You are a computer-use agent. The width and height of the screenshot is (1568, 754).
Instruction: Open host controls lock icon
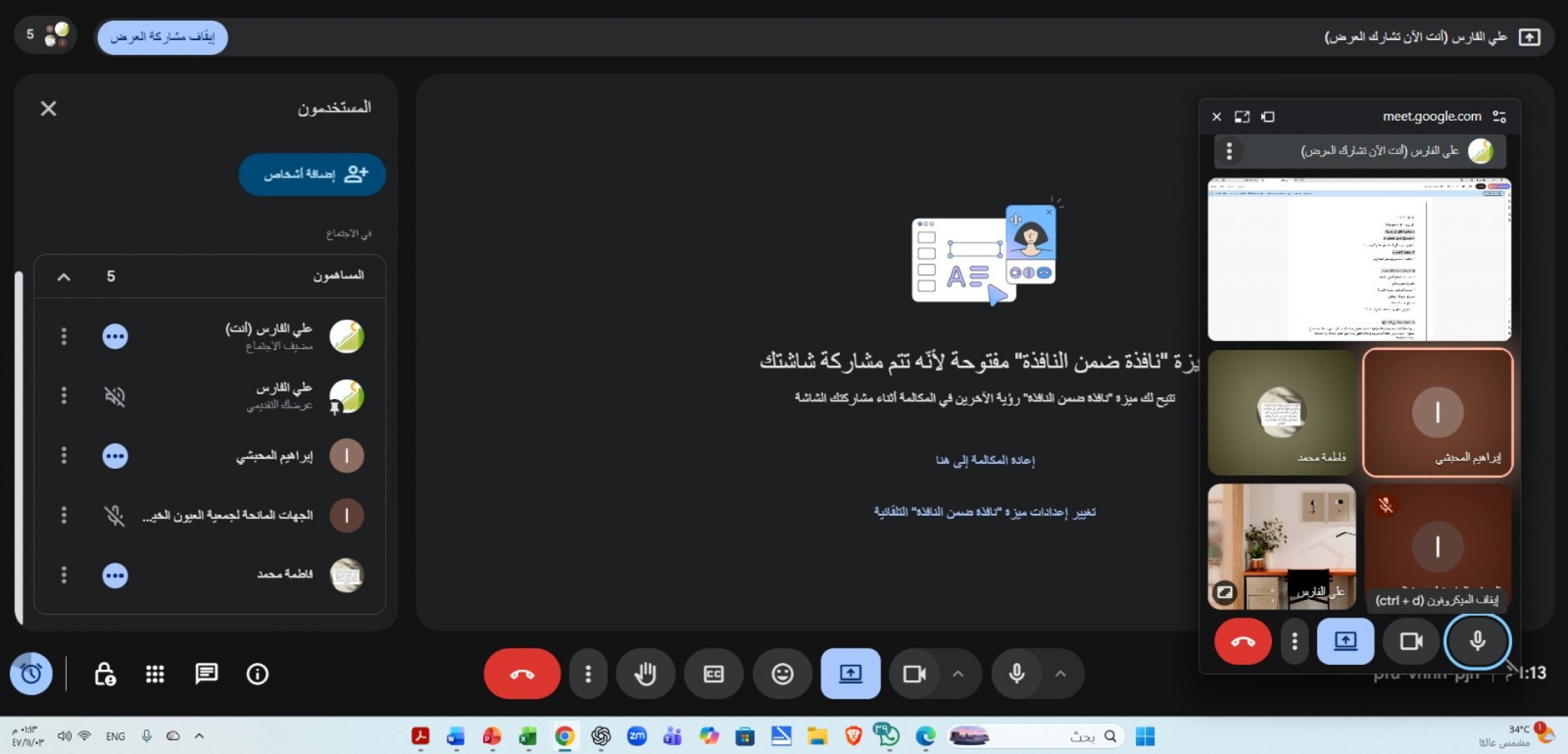coord(104,674)
